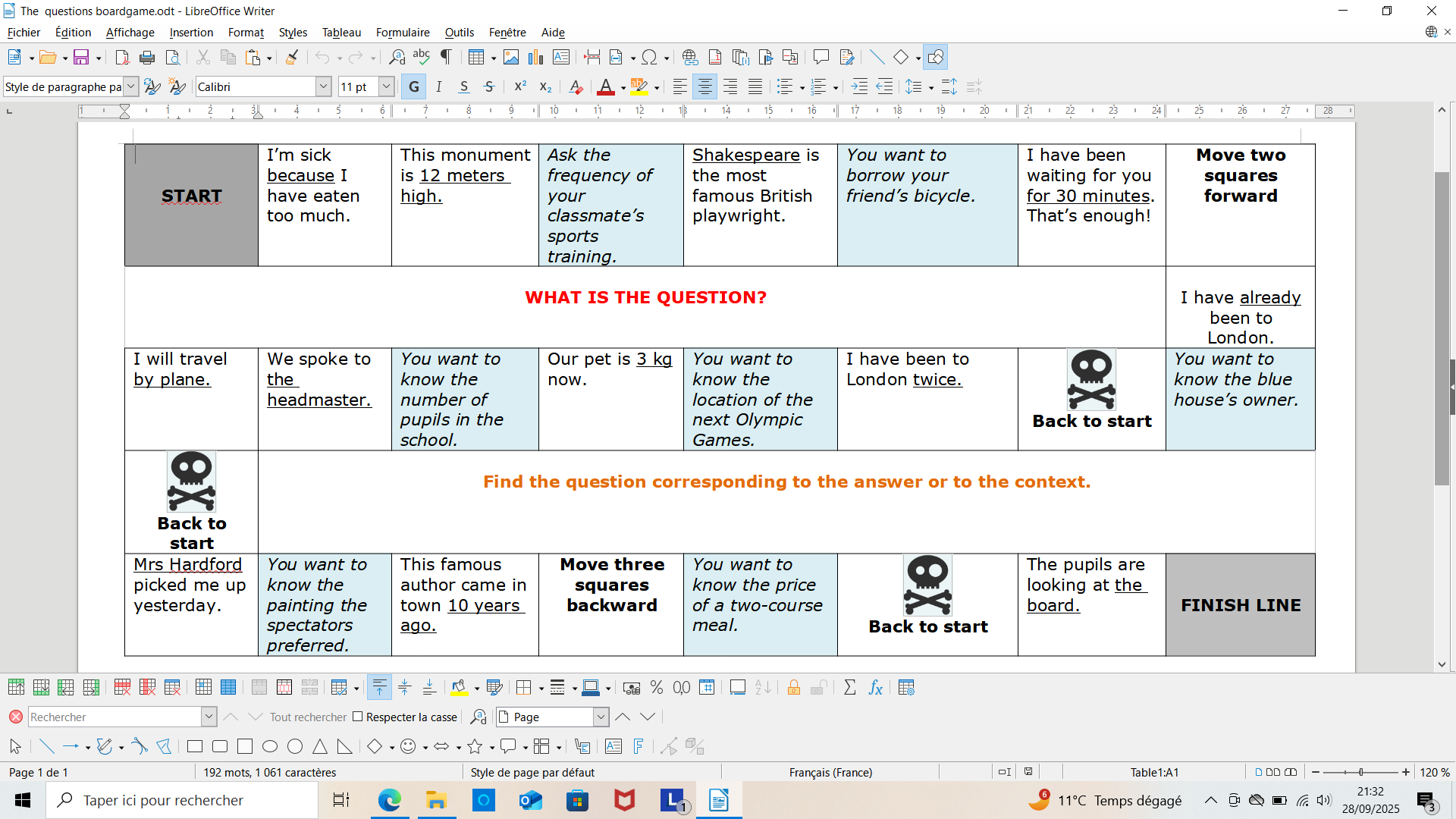This screenshot has width=1456, height=819.
Task: Increase paragraph indent
Action: coord(859,86)
